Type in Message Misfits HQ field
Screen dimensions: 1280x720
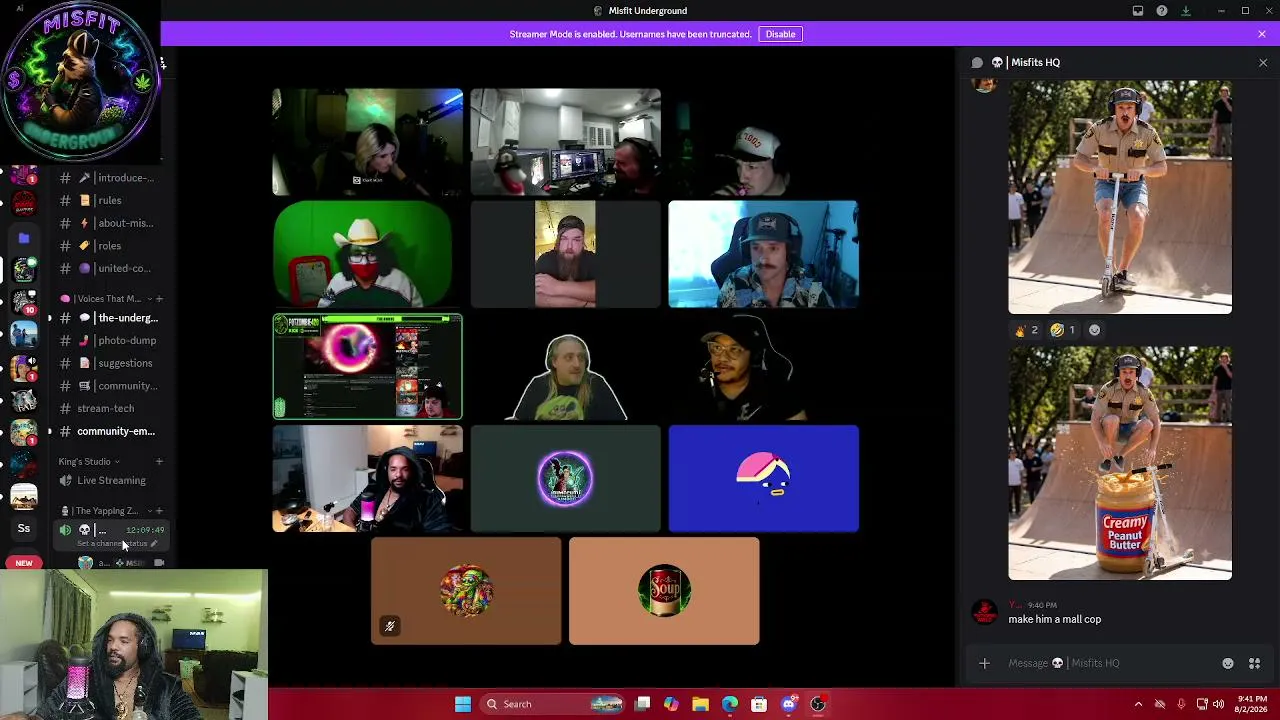(1110, 663)
